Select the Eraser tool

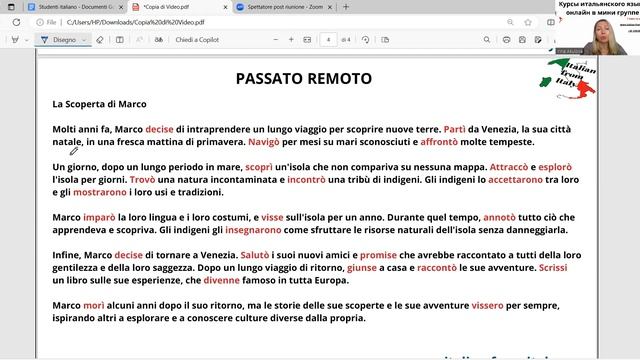tap(100, 40)
